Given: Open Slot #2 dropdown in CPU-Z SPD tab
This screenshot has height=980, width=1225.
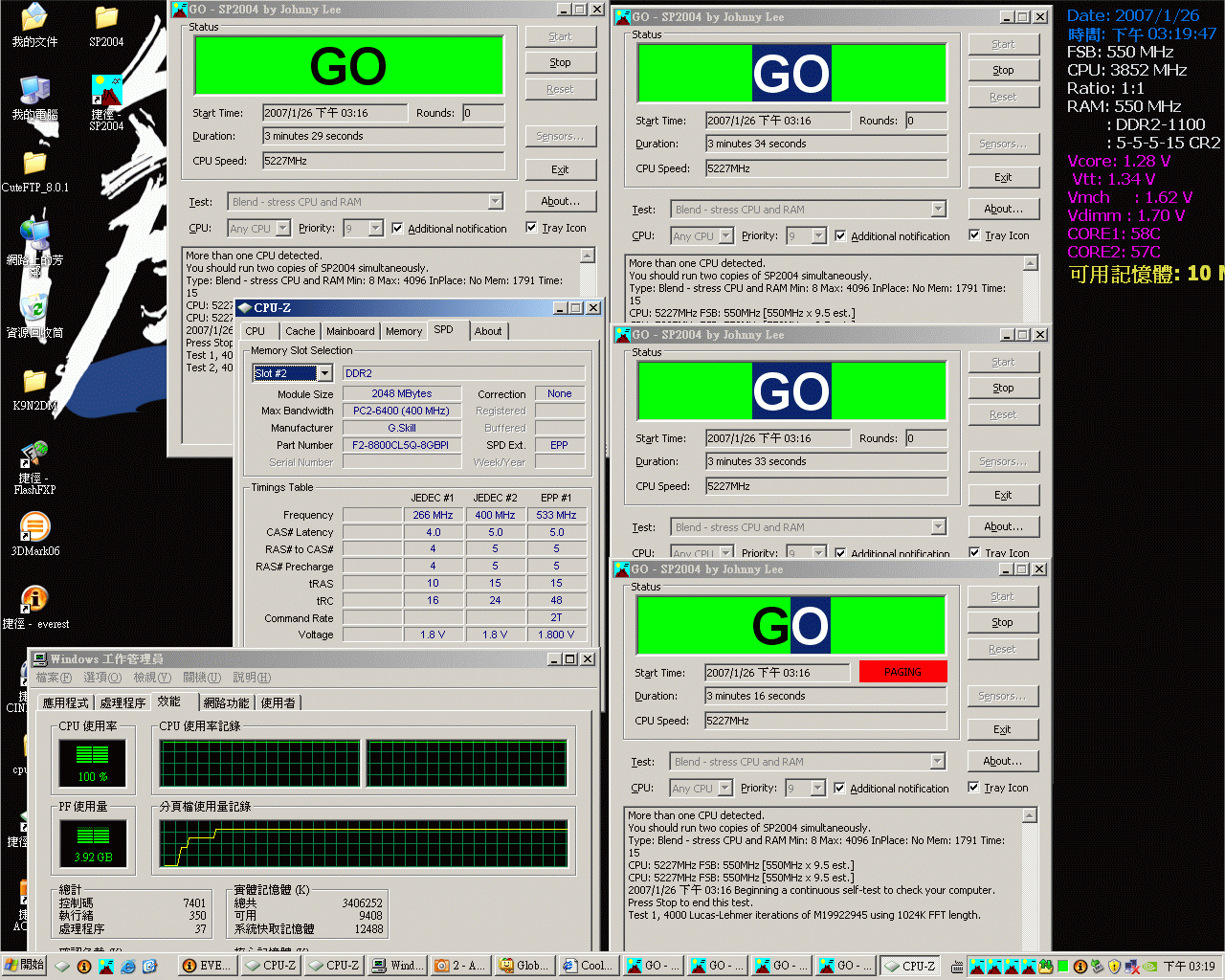Looking at the screenshot, I should click(x=324, y=373).
